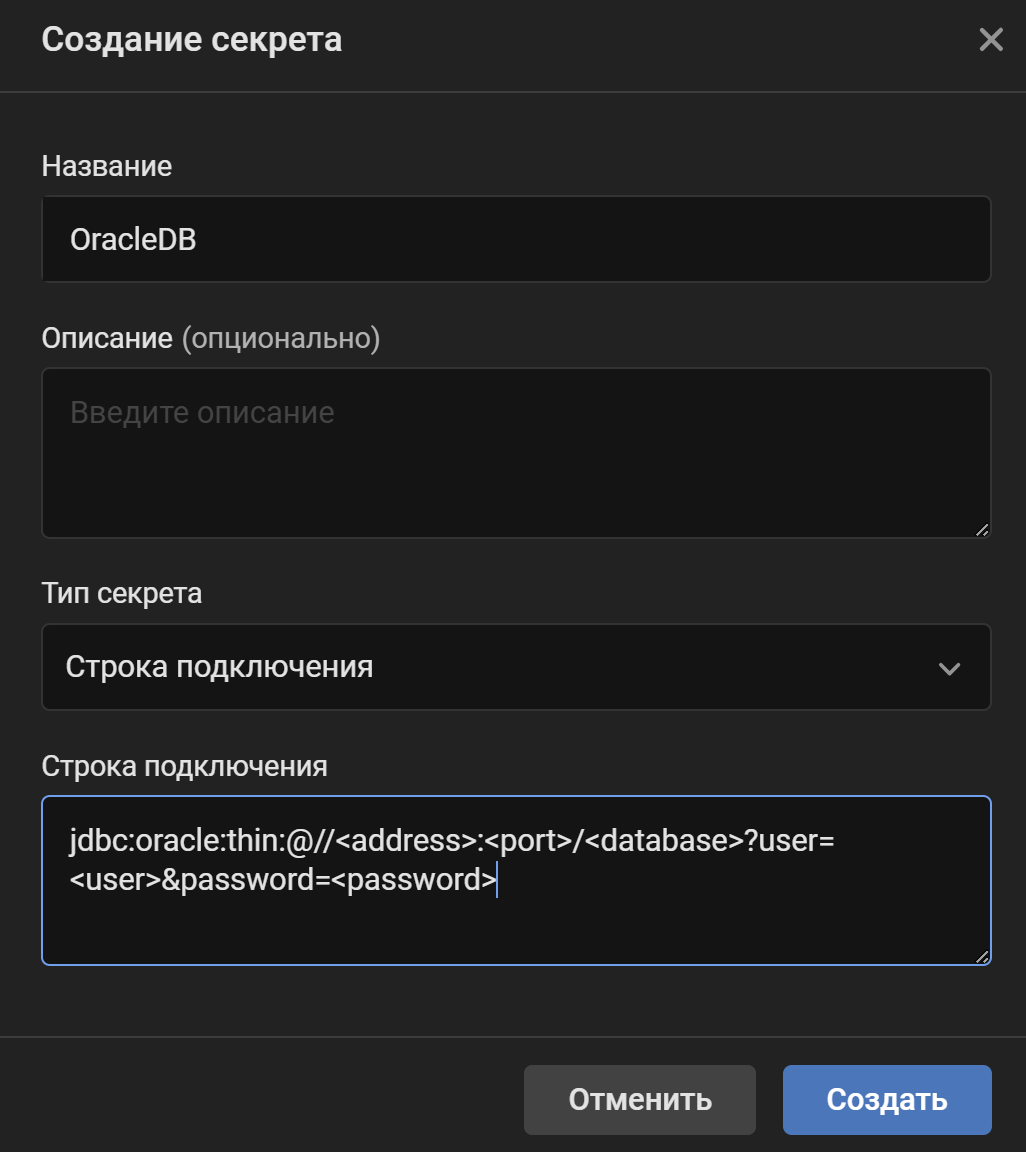Click the Название field label
The image size is (1026, 1152).
(106, 166)
